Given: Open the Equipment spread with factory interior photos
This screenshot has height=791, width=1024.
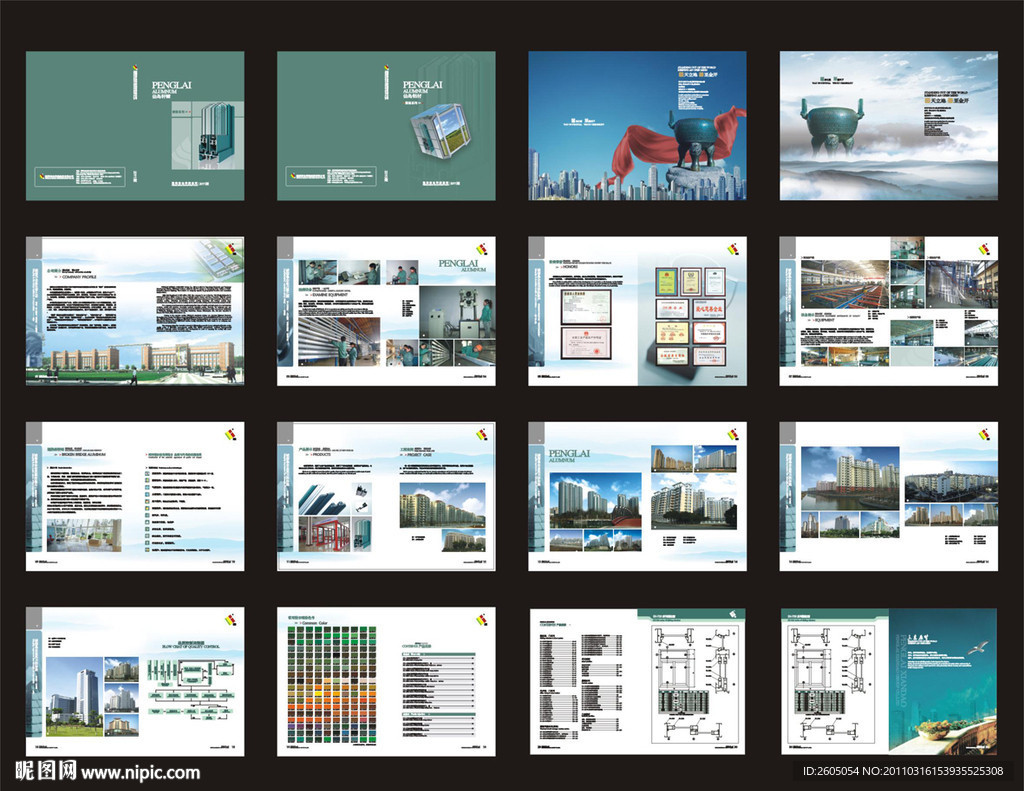Looking at the screenshot, I should click(888, 311).
